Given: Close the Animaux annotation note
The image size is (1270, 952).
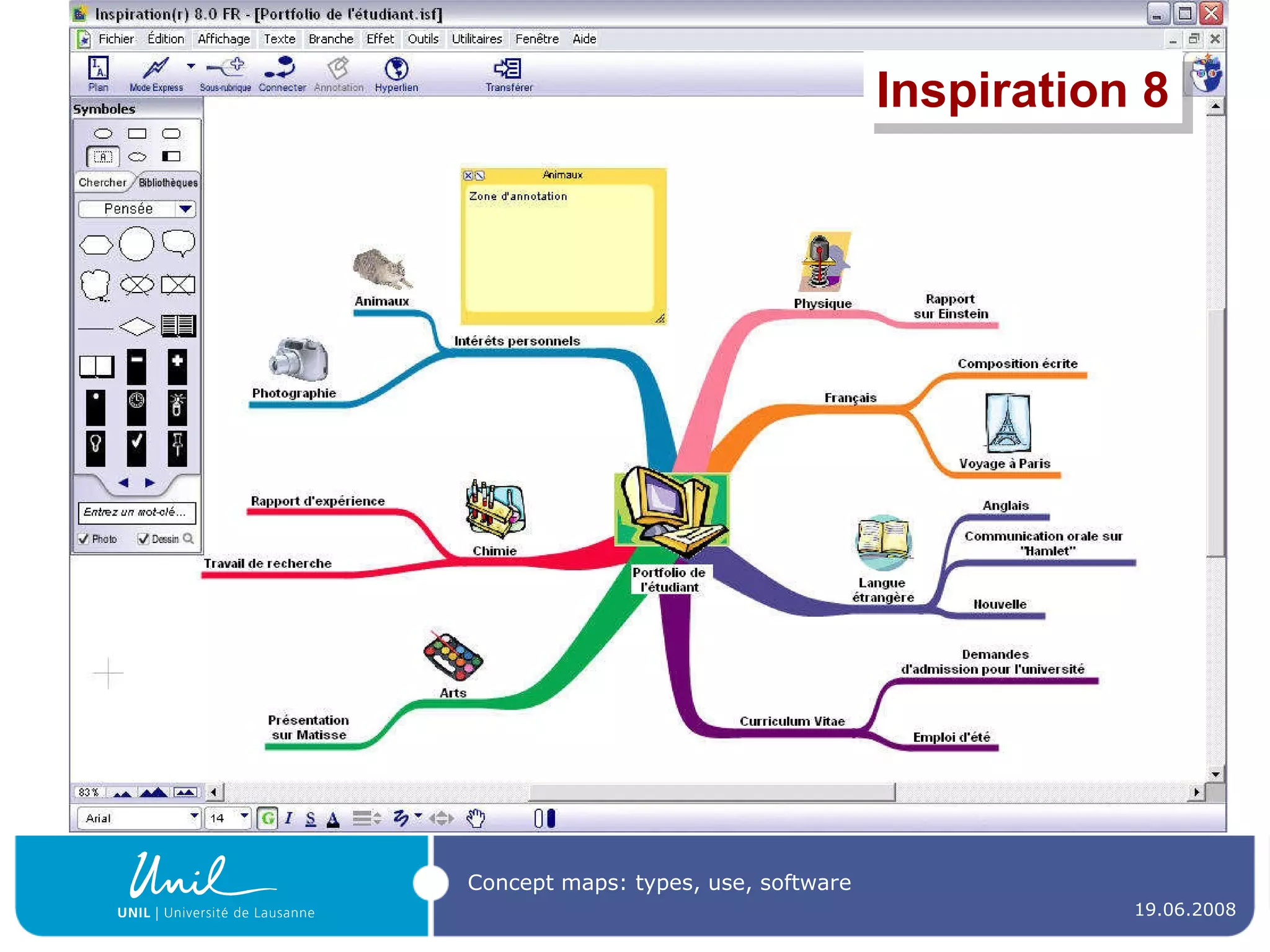Looking at the screenshot, I should pyautogui.click(x=468, y=175).
